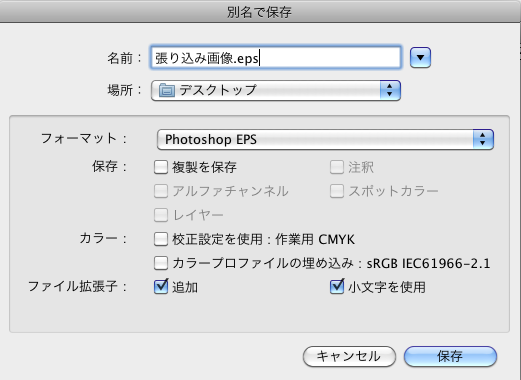Click in the 名前 filename field

[276, 58]
